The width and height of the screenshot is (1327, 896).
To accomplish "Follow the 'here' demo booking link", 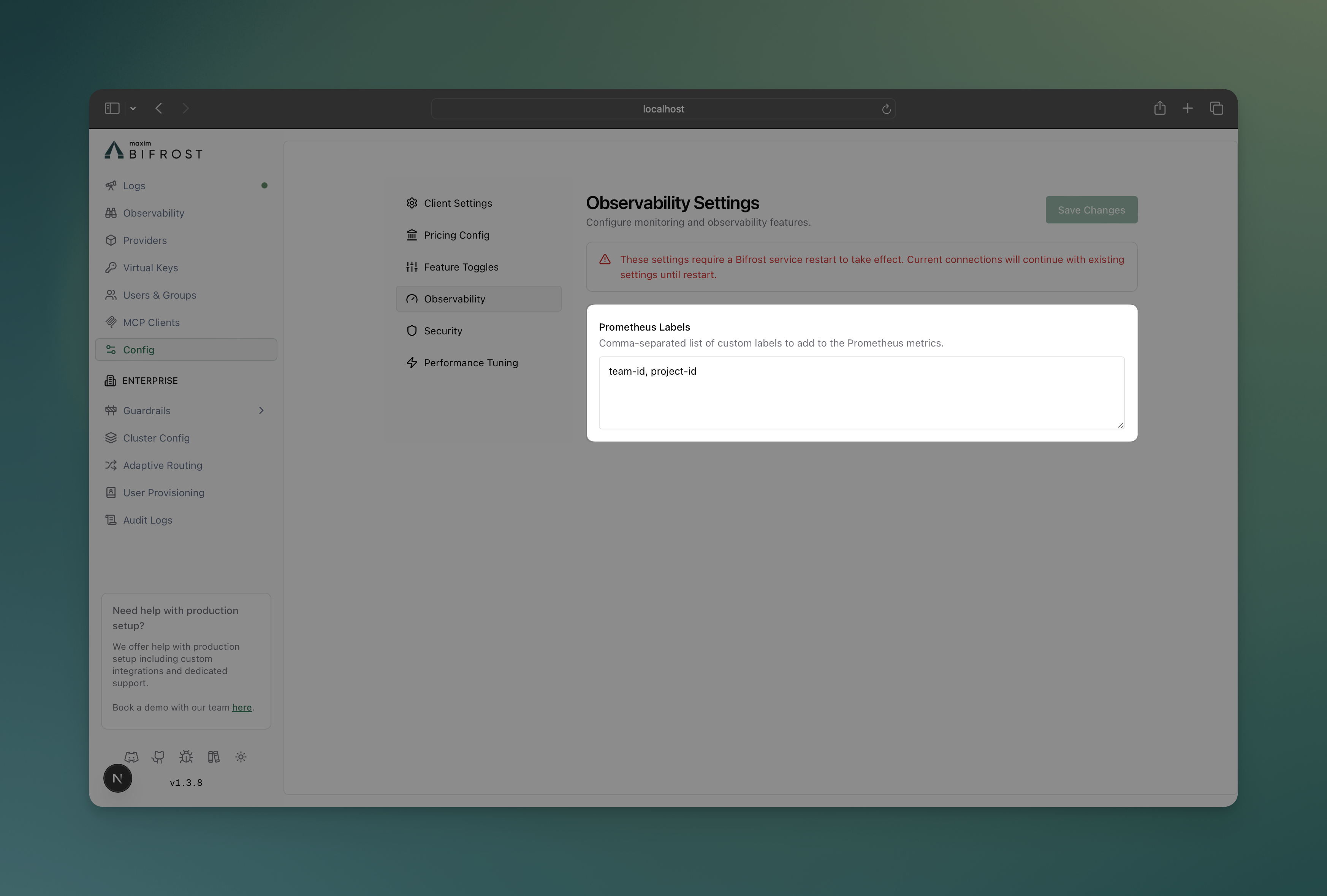I will click(x=242, y=707).
